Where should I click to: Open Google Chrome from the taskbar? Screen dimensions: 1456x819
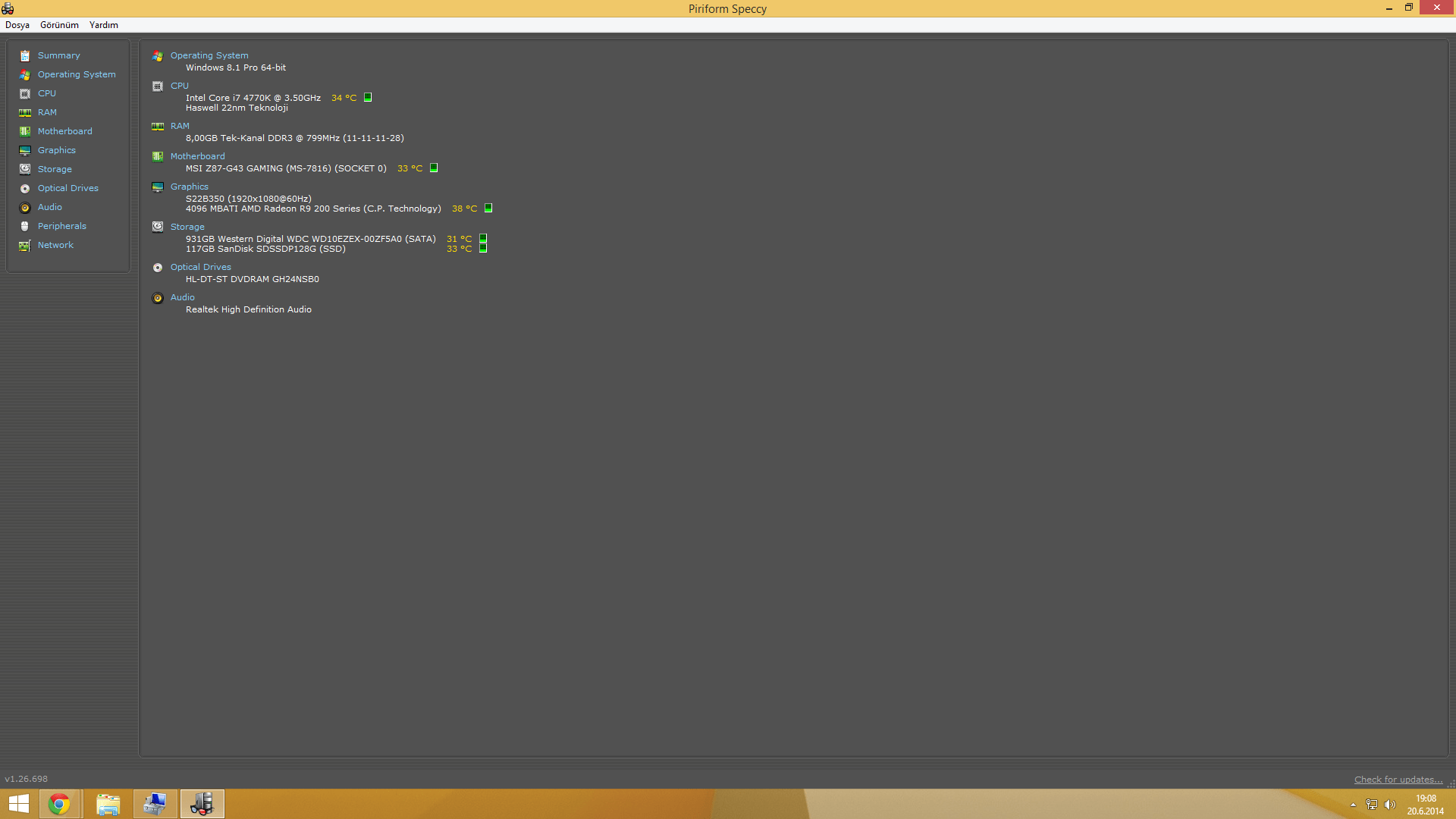click(x=59, y=804)
